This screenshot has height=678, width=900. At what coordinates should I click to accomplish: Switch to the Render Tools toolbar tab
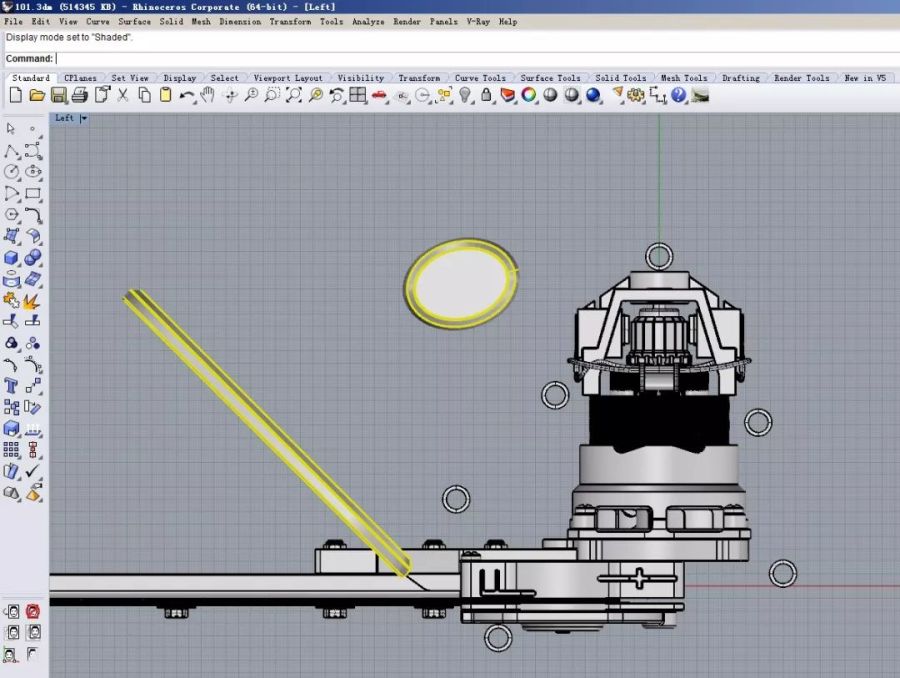coord(802,78)
